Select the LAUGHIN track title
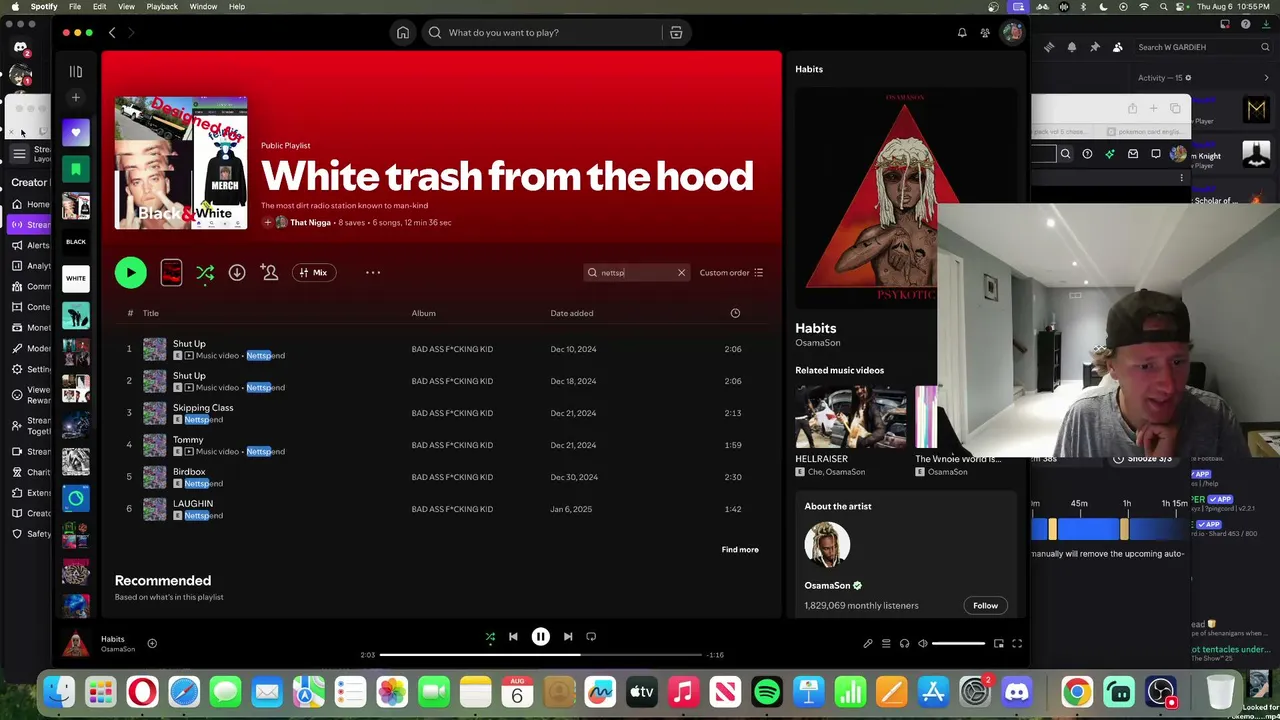Image resolution: width=1280 pixels, height=720 pixels. click(193, 504)
